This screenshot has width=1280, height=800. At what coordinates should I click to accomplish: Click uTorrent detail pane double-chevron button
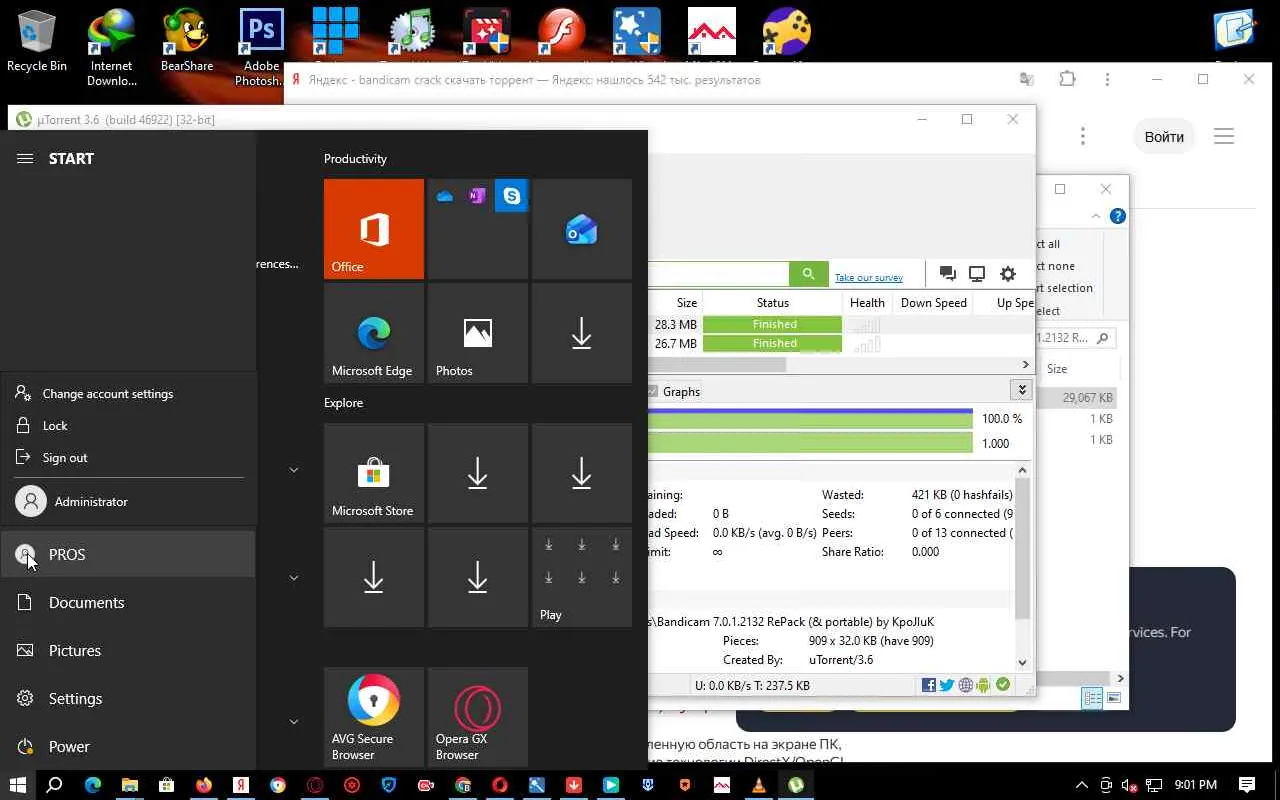point(1021,390)
